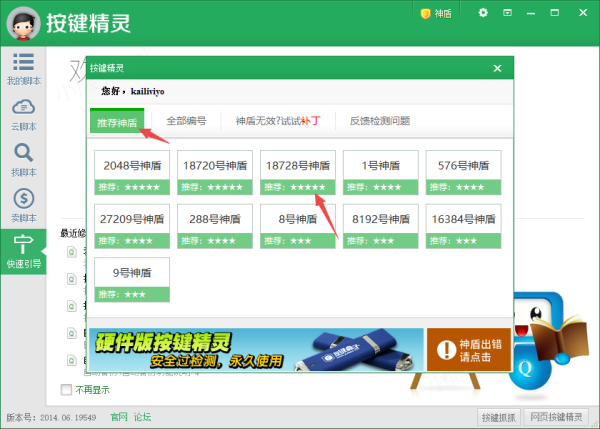Screen dimensions: 600x429
Task: Select 2048号神盾
Action: coord(132,173)
